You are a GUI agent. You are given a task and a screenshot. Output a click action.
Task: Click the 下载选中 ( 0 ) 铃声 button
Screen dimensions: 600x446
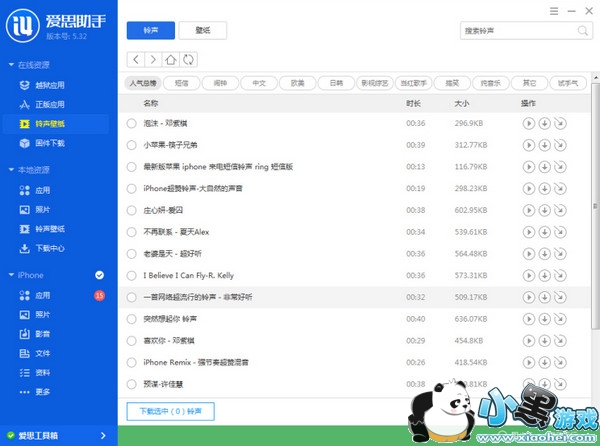(x=171, y=410)
